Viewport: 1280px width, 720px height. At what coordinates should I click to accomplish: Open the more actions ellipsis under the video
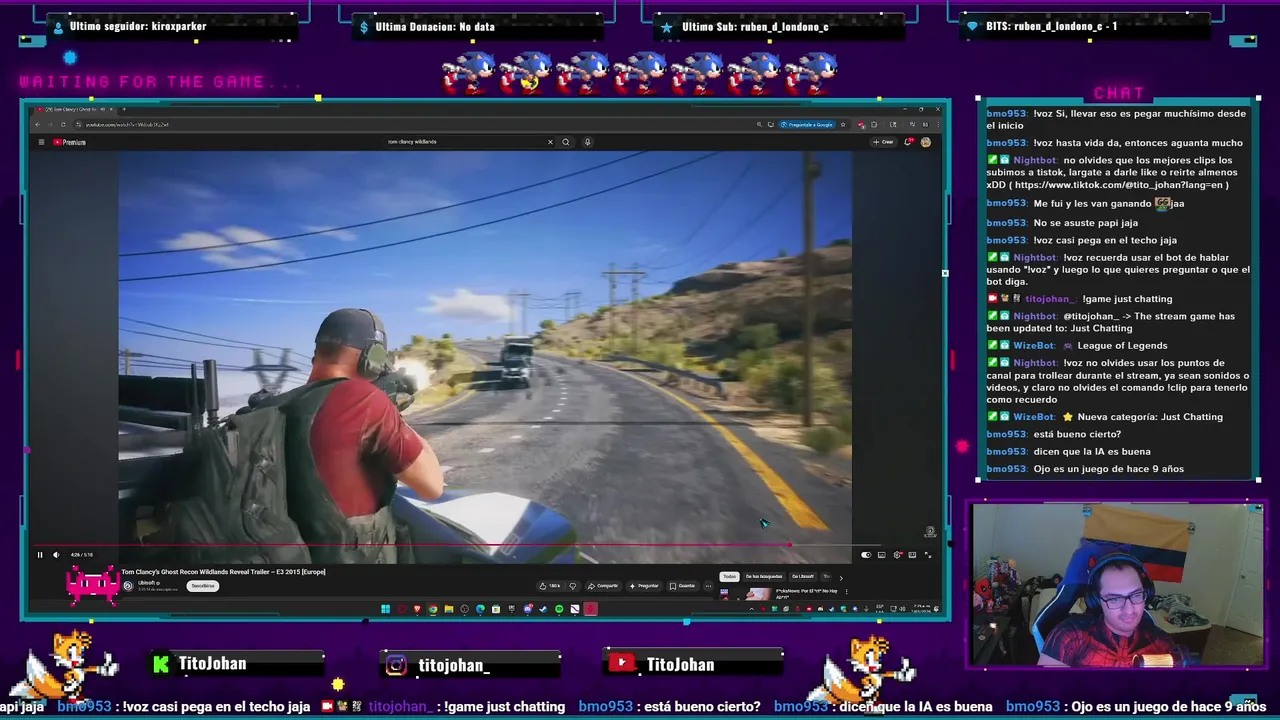click(x=708, y=586)
